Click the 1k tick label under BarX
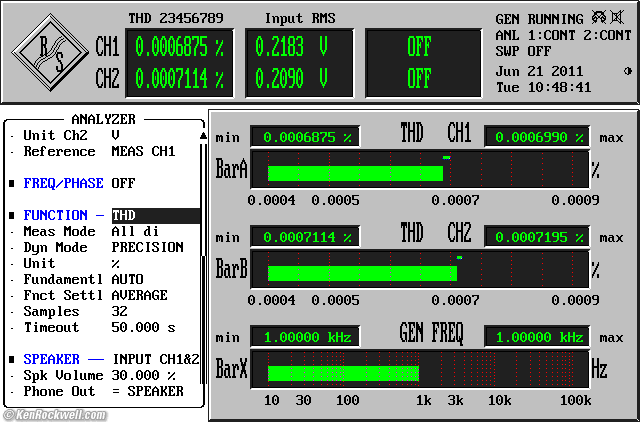 423,401
